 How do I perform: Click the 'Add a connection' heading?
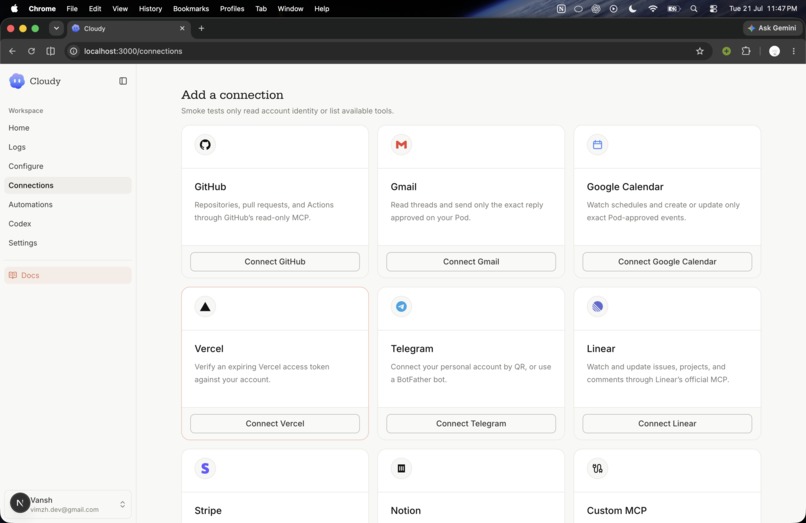232,95
